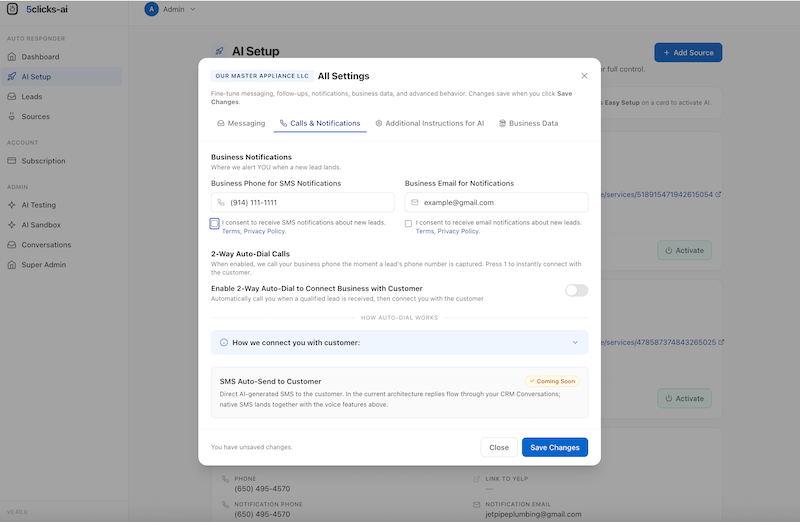
Task: Click the OUR MASTER APPLIANCE LLC badge
Action: 262,76
